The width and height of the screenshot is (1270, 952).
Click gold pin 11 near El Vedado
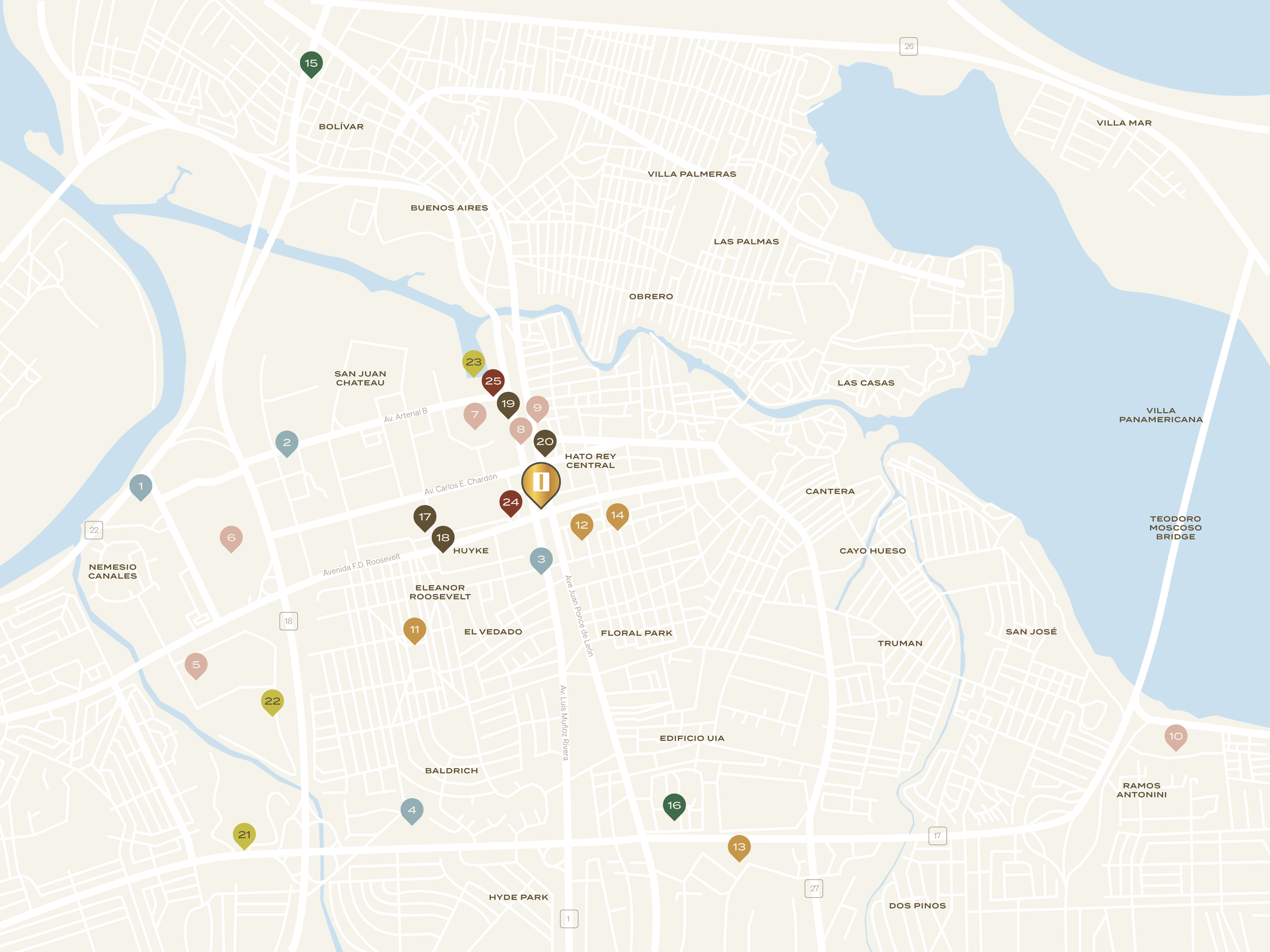point(415,630)
